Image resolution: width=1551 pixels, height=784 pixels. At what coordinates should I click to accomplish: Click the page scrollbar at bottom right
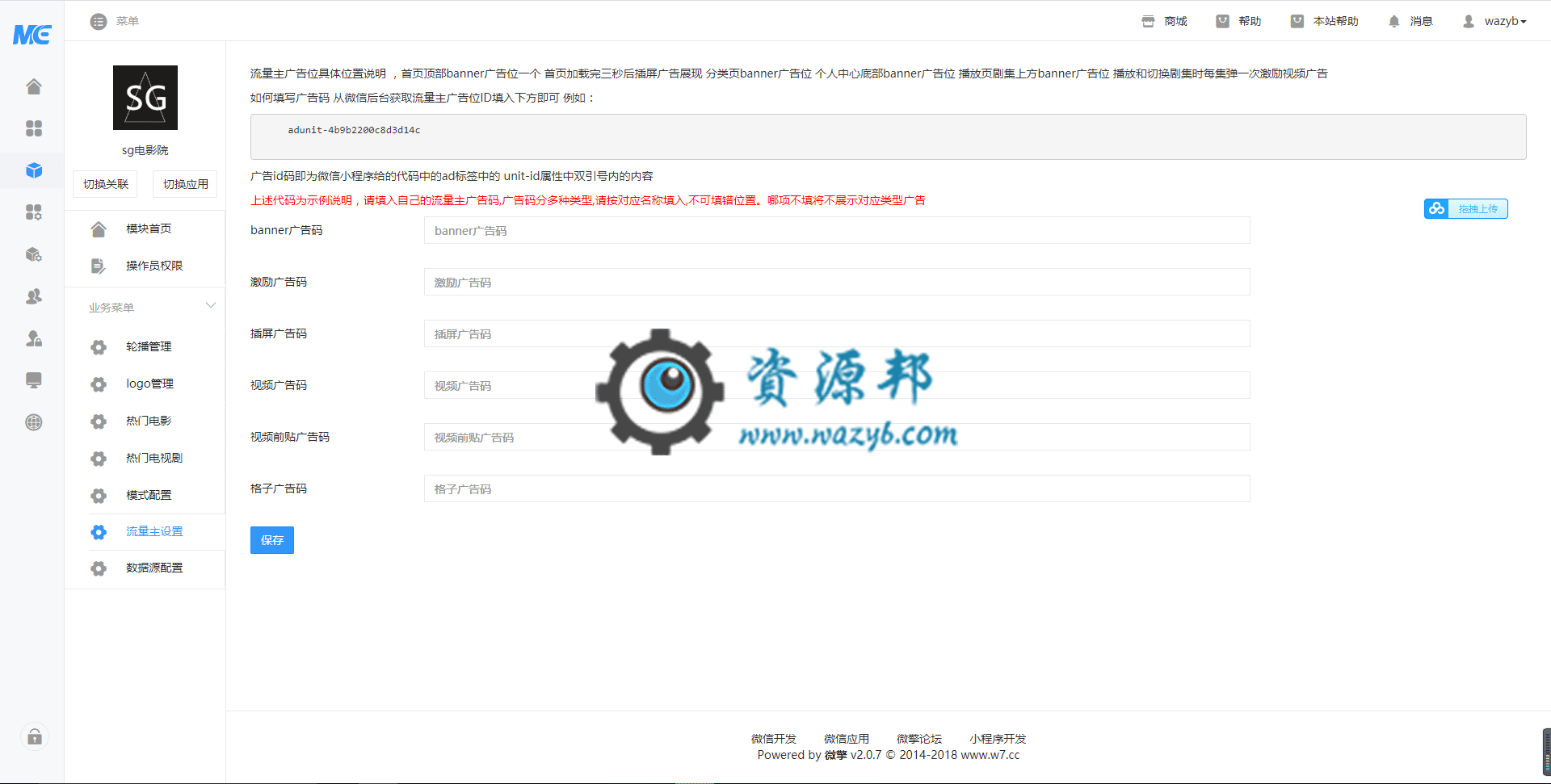(1546, 752)
